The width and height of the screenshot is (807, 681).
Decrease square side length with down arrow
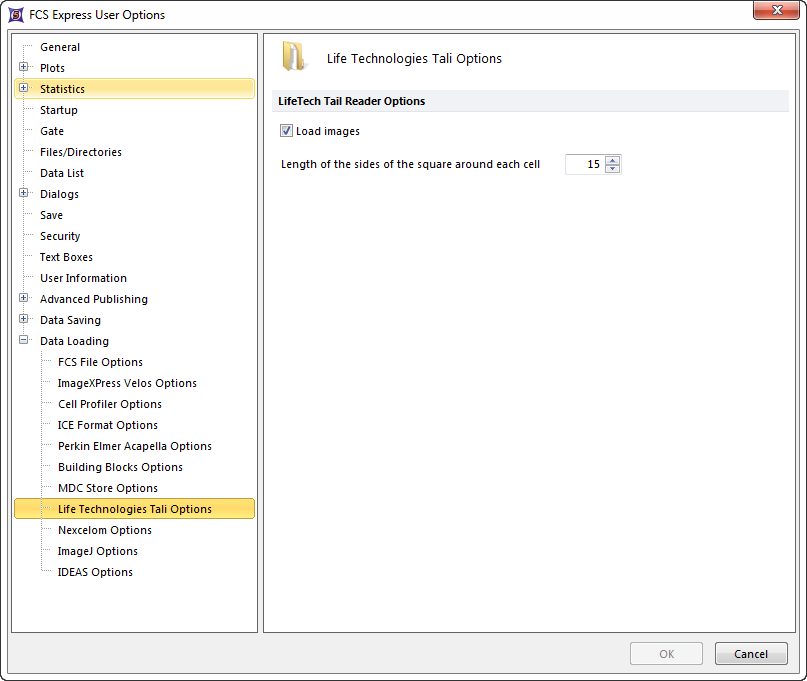click(x=613, y=169)
